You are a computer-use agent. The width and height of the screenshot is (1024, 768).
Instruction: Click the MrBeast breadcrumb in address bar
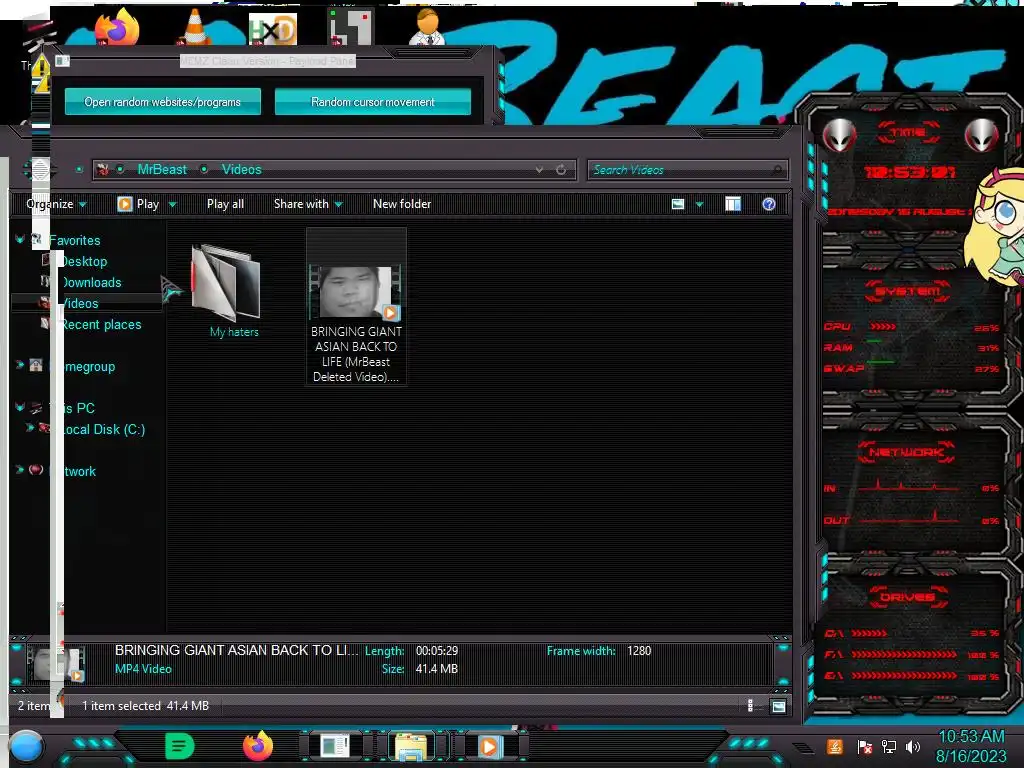point(162,169)
